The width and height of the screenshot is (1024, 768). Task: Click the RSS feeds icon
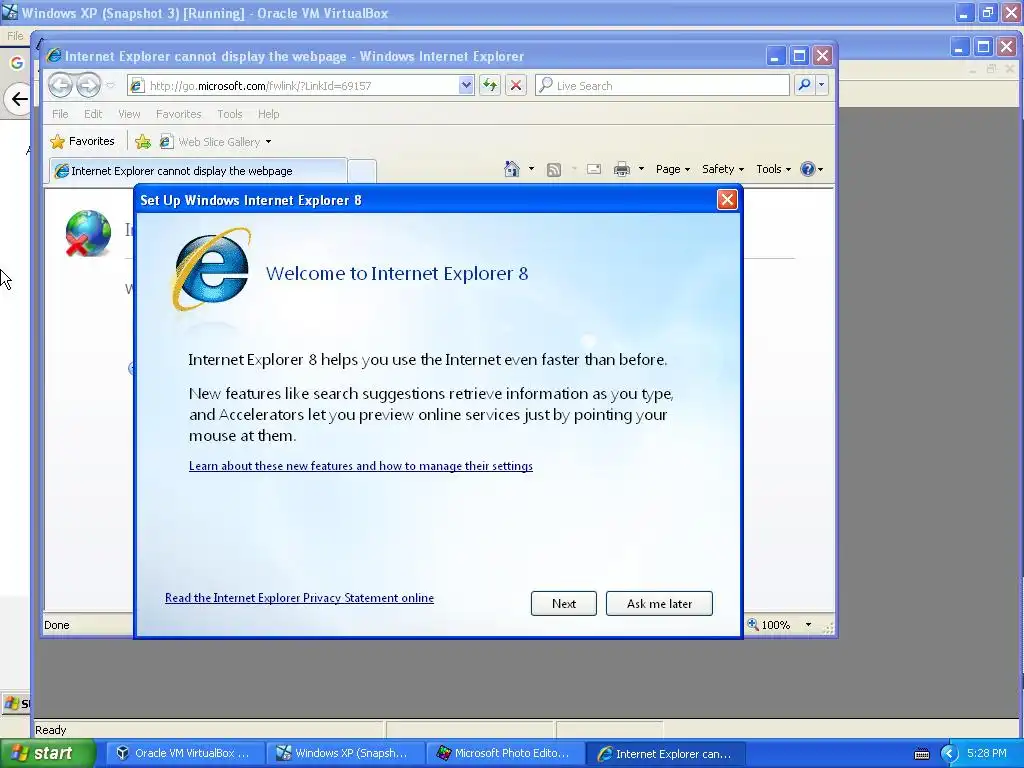(x=554, y=170)
